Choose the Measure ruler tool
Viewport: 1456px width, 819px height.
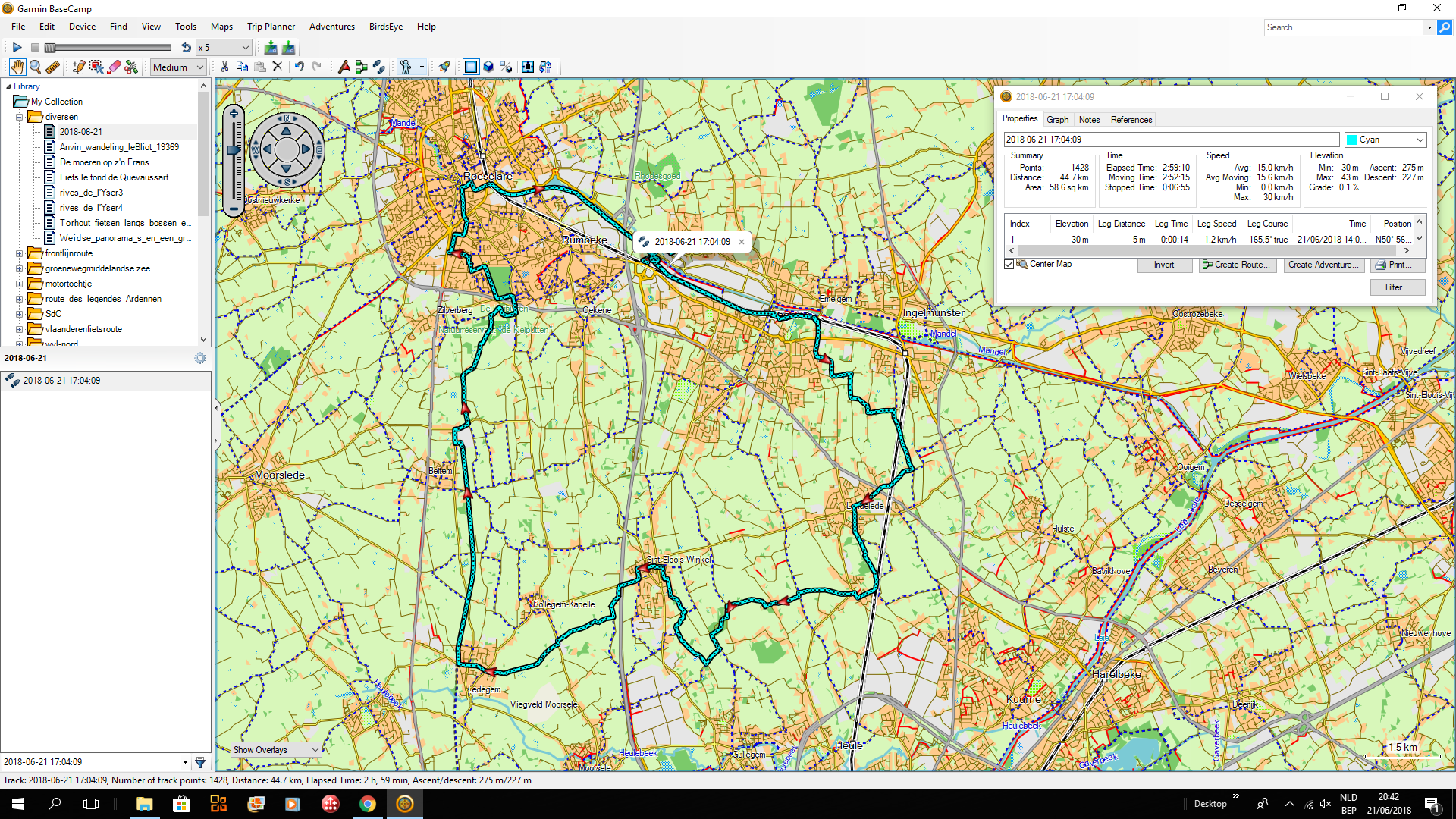tap(52, 67)
